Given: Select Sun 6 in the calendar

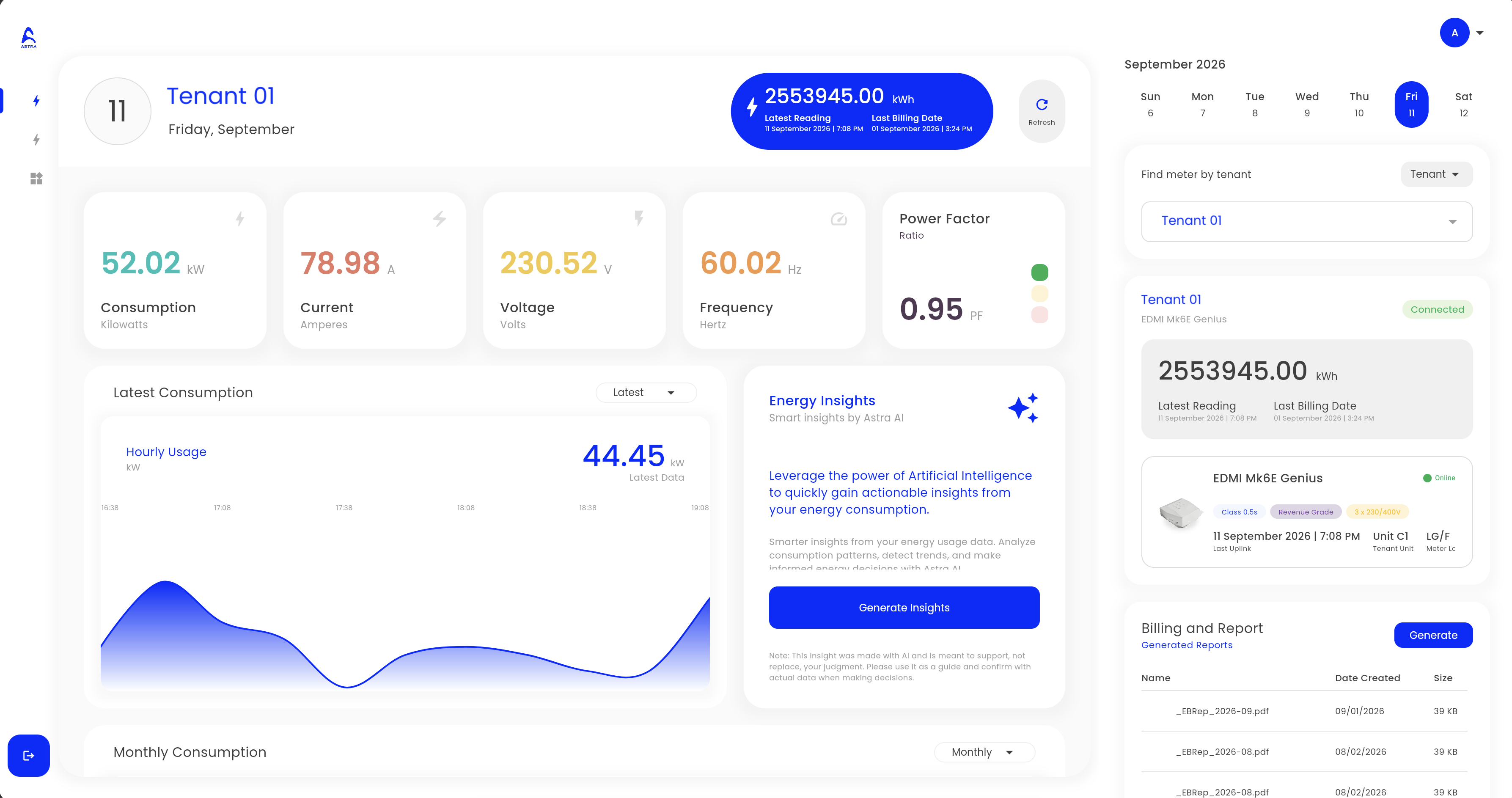Looking at the screenshot, I should pos(1150,105).
